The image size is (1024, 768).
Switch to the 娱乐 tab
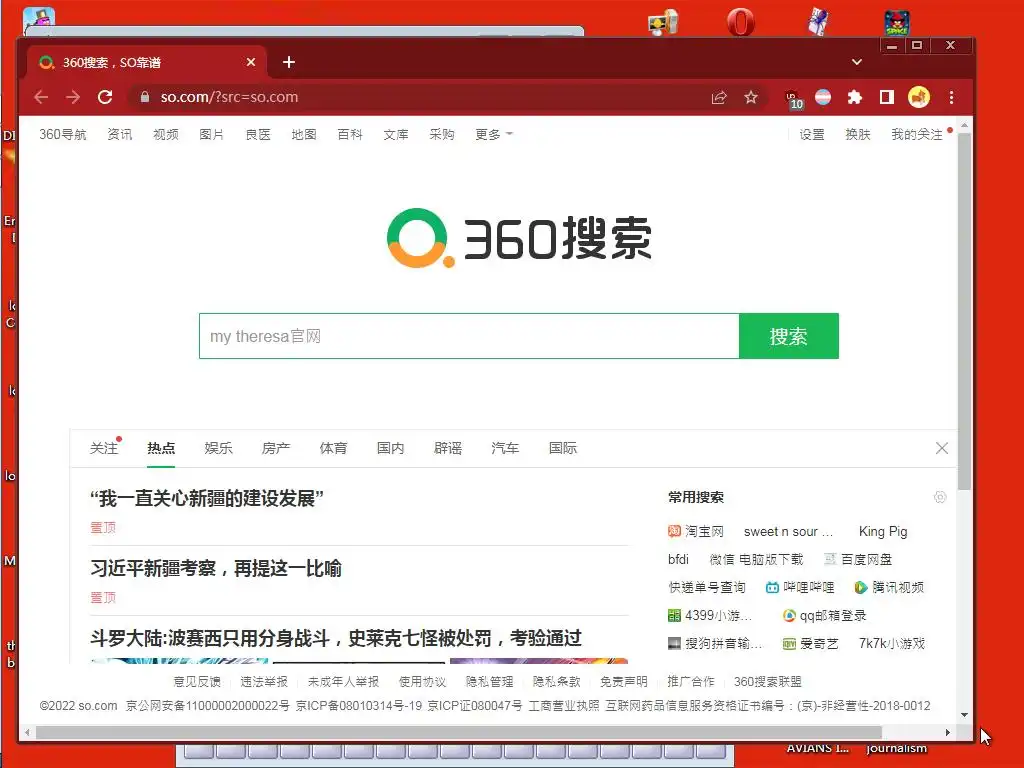218,449
